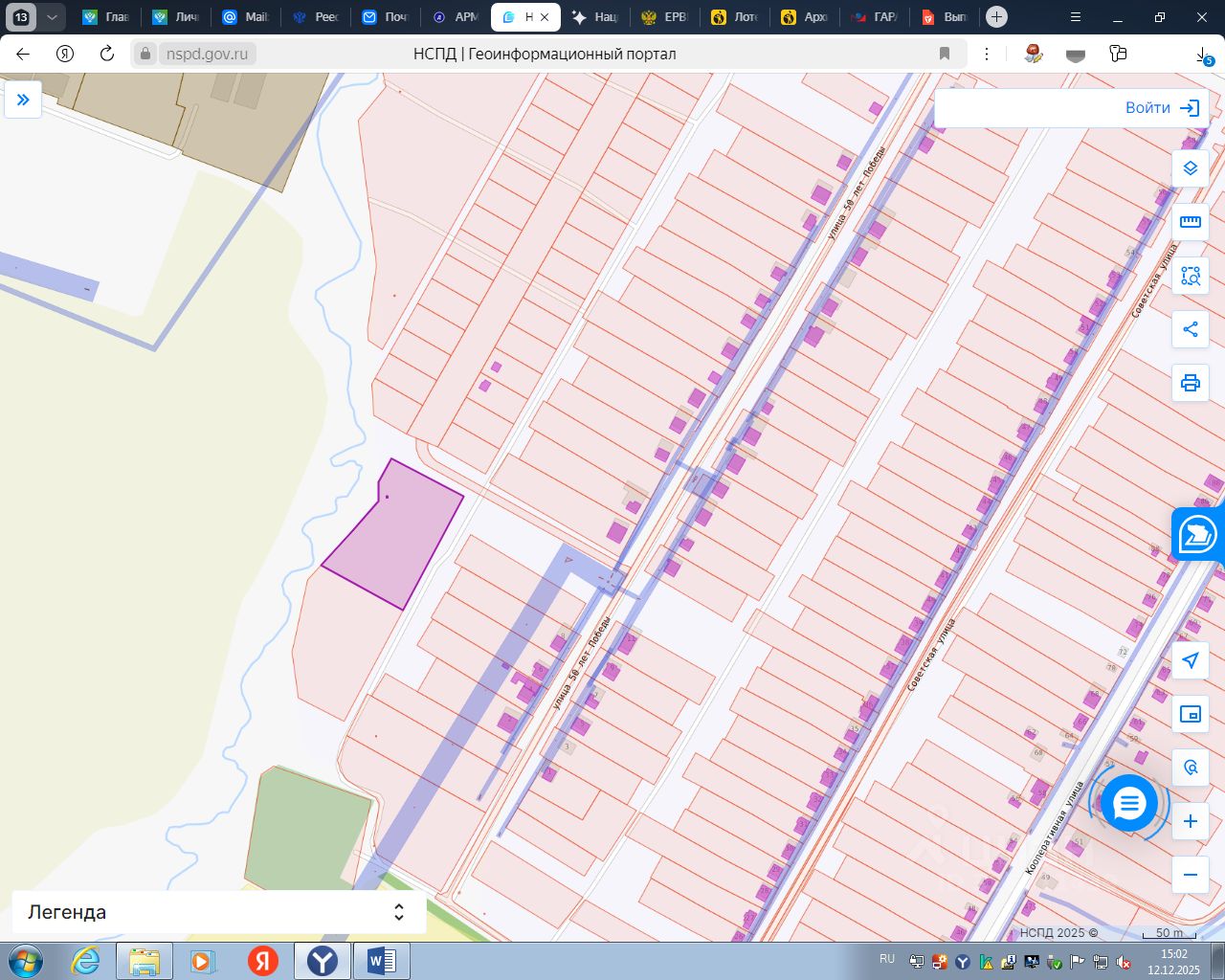The image size is (1225, 980).
Task: Open the red Yandex taskbar shortcut
Action: click(x=263, y=961)
